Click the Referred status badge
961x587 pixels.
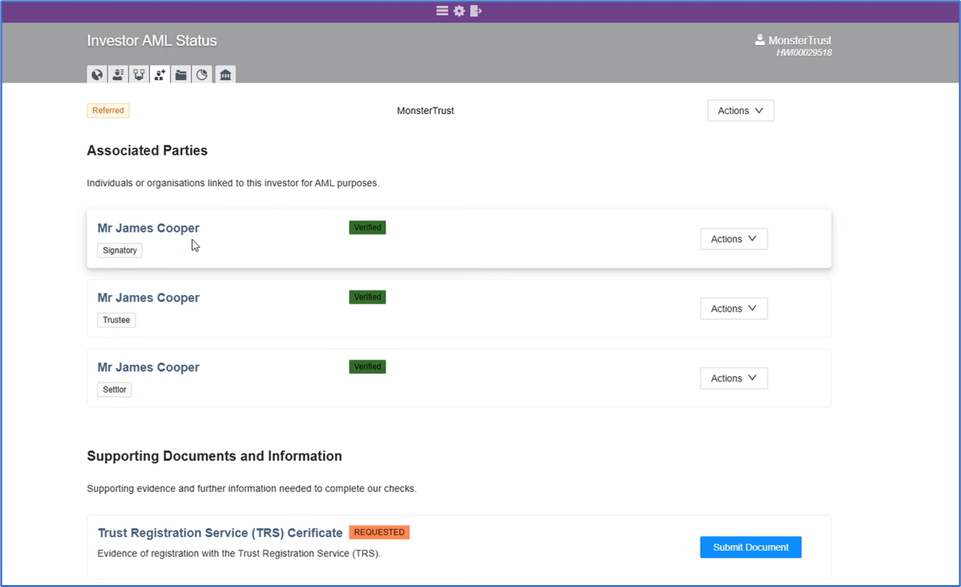coord(108,110)
